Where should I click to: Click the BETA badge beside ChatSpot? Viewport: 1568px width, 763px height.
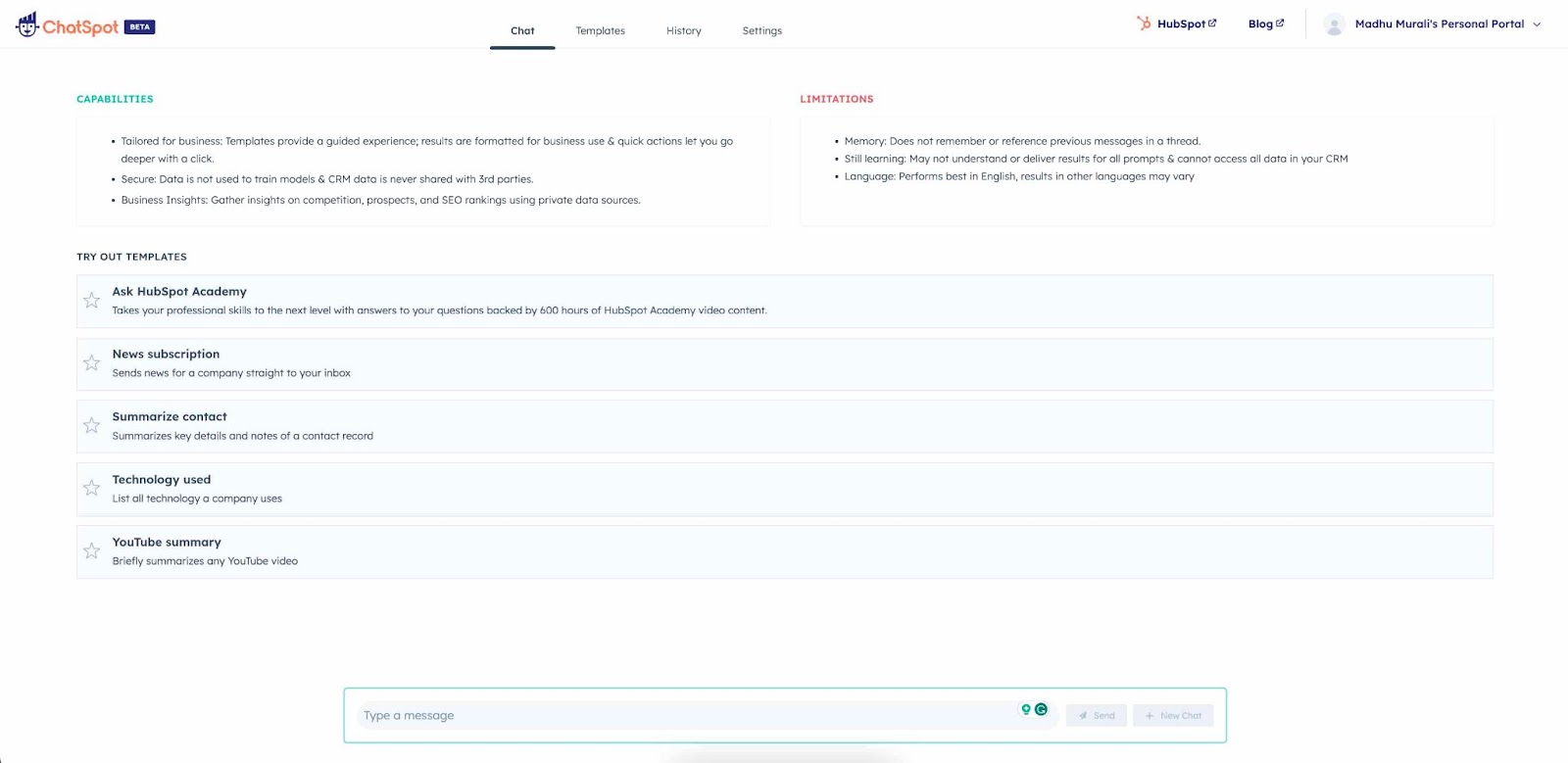coord(140,27)
